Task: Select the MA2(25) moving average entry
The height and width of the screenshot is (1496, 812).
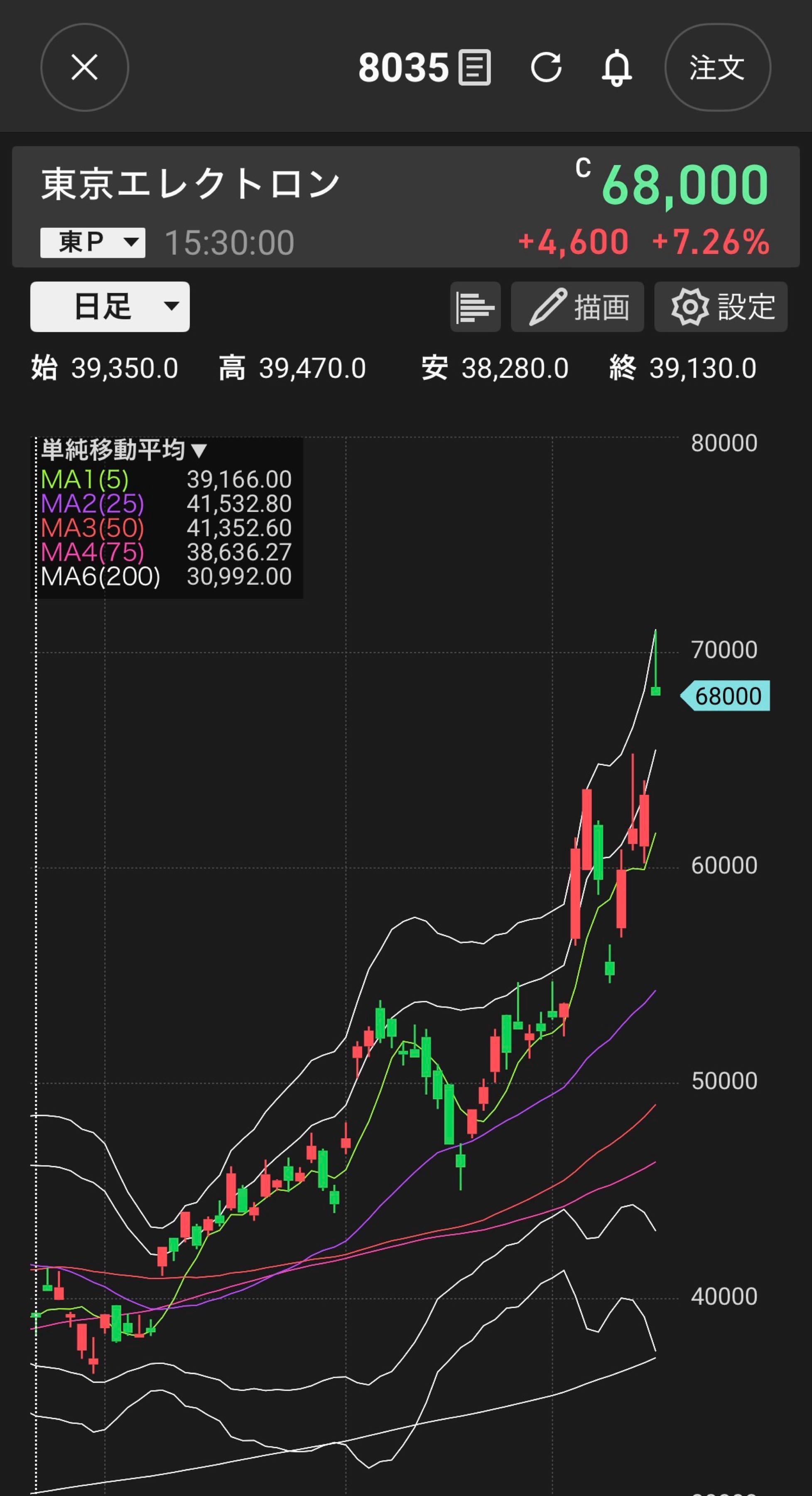Action: click(166, 504)
